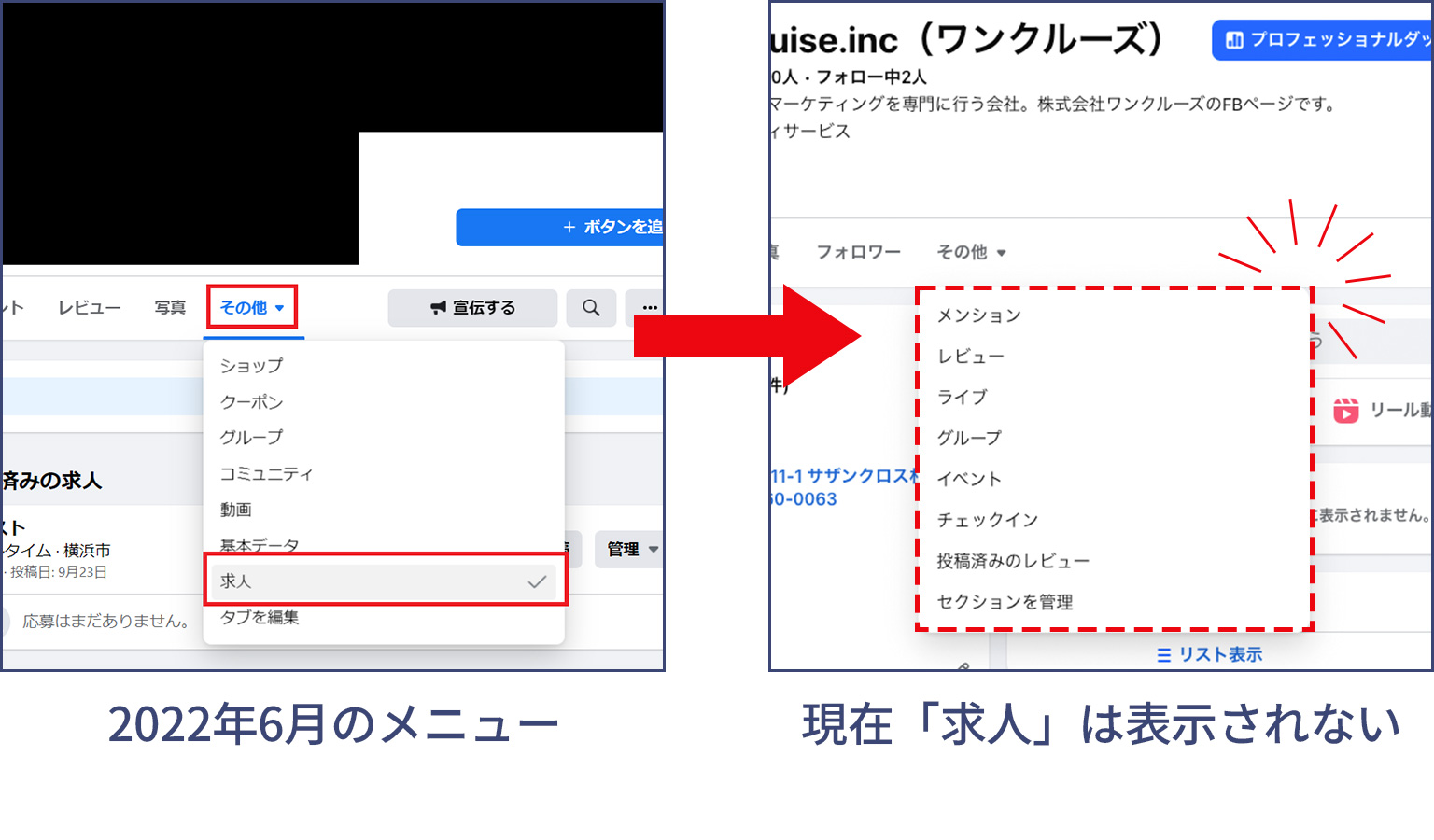This screenshot has height=840, width=1434.
Task: Choose セクションを管理 menu entry
Action: [1005, 603]
